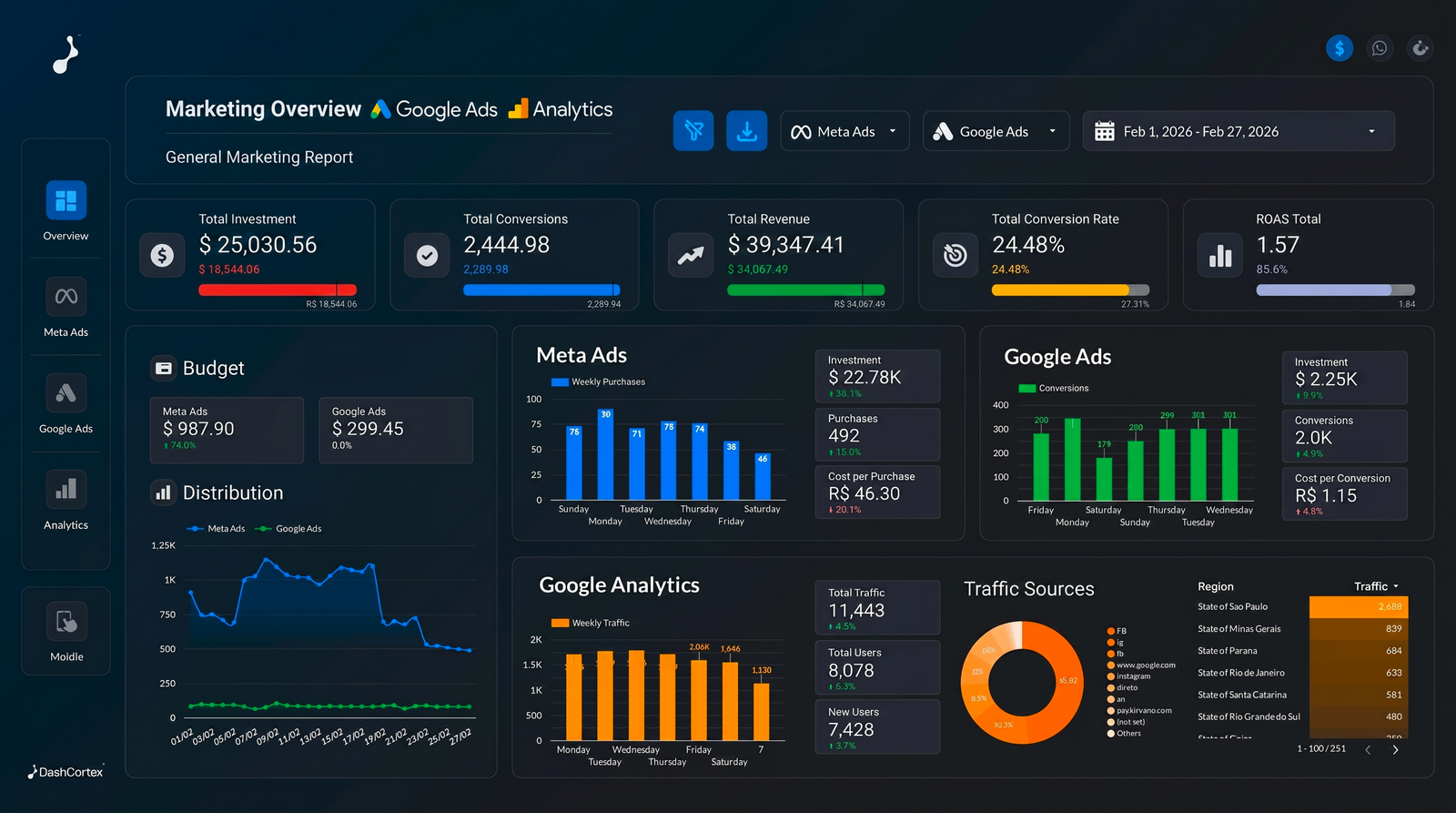The height and width of the screenshot is (813, 1456).
Task: Toggle Conversions legend in Google Ads chart
Action: point(1054,389)
